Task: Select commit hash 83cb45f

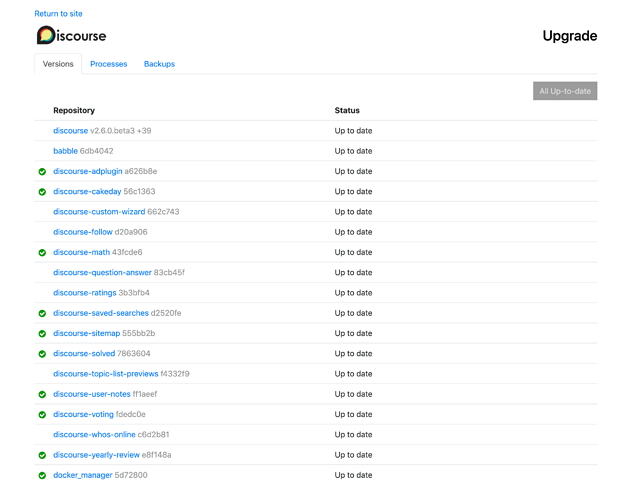Action: [169, 272]
